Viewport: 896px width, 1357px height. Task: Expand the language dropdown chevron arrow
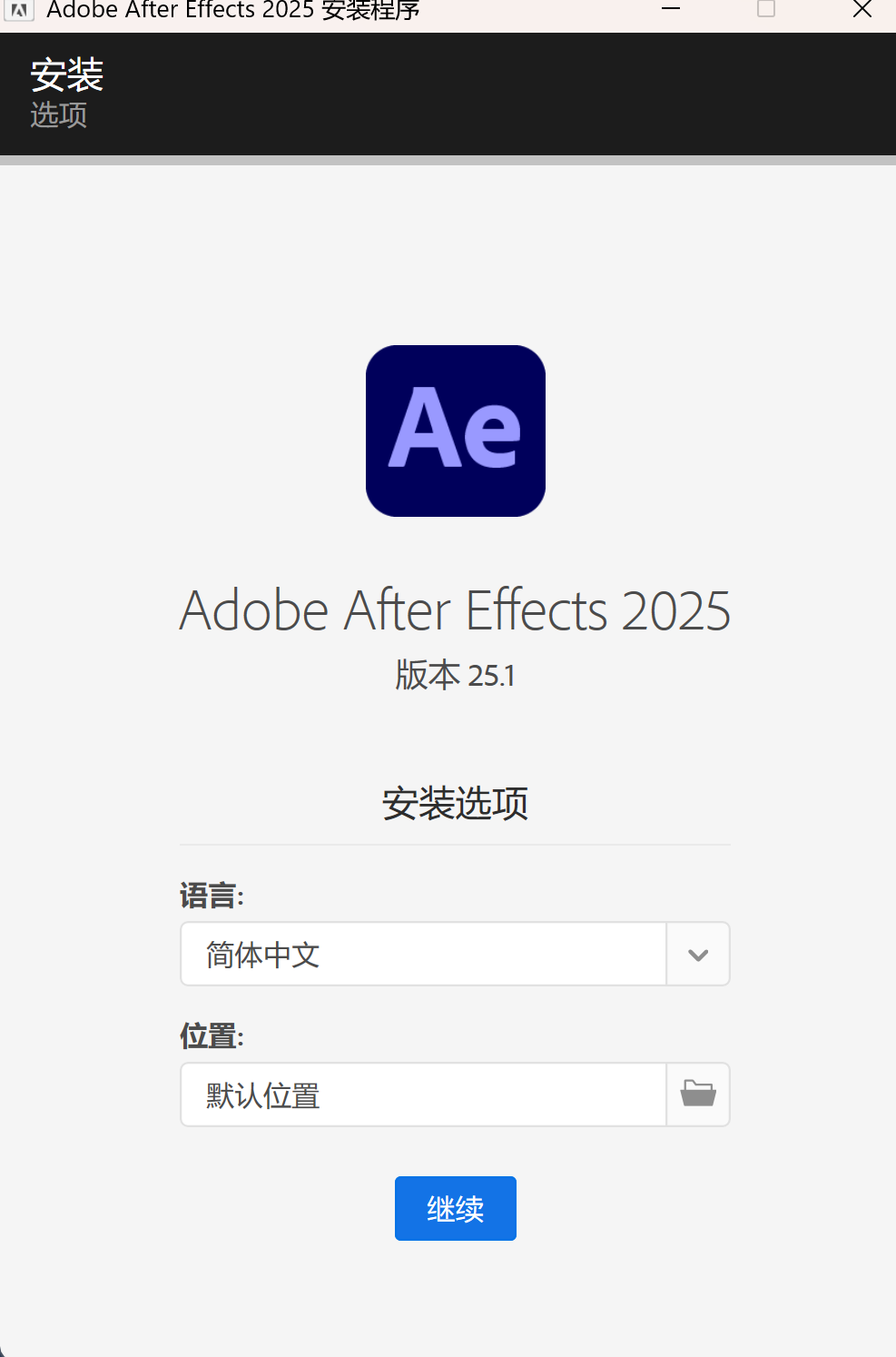[x=698, y=955]
